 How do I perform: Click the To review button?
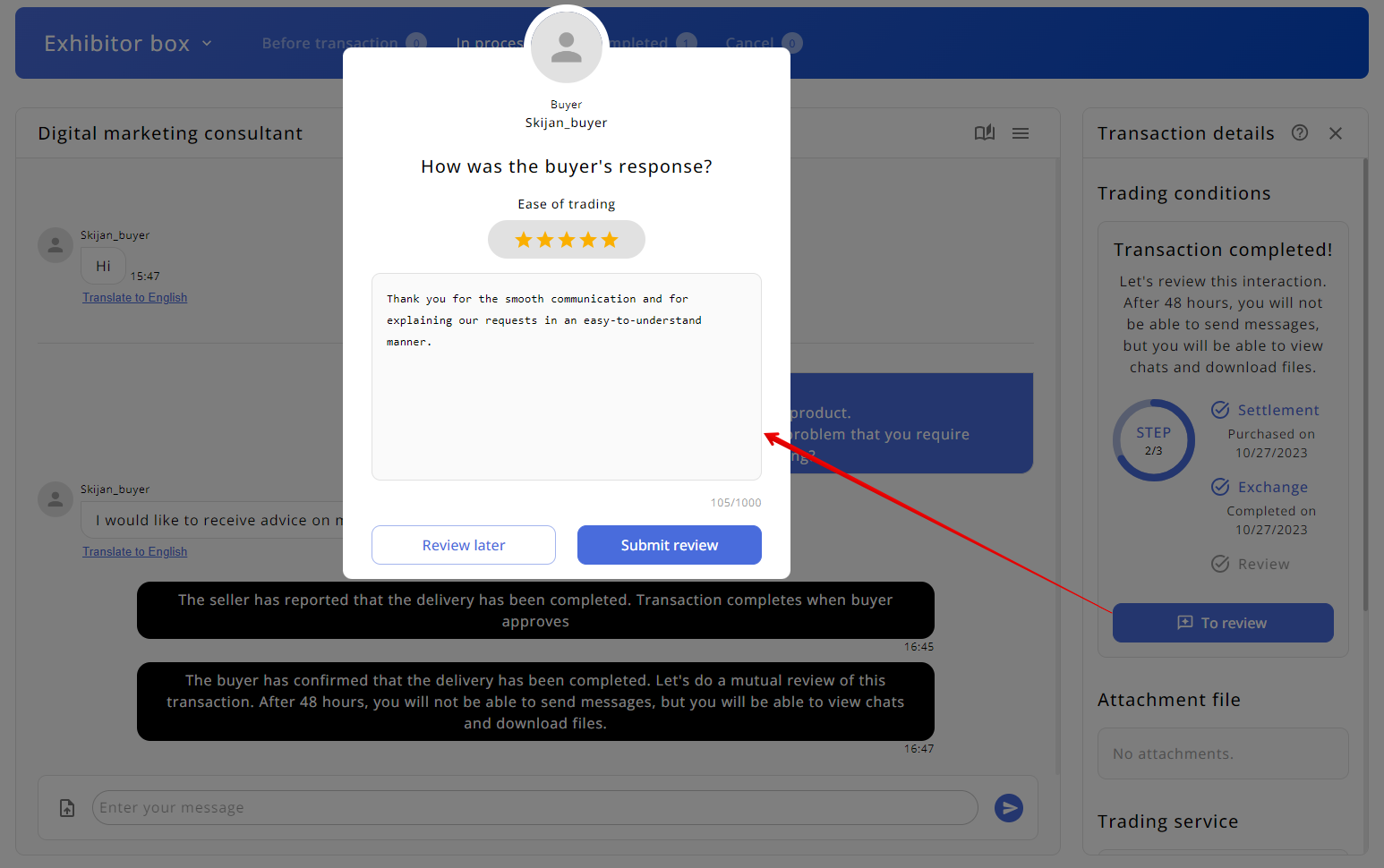[1223, 623]
